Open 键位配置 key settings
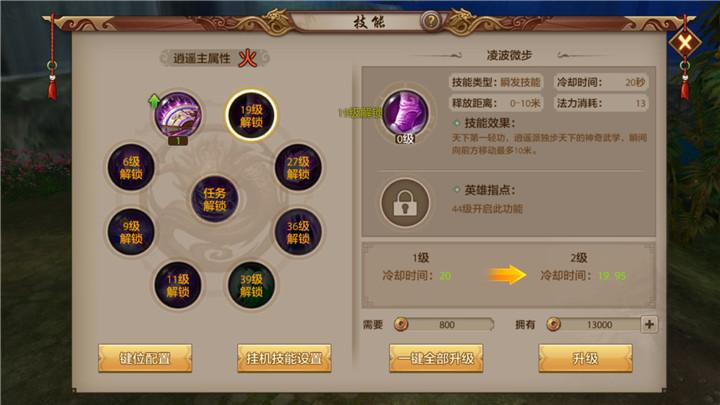Viewport: 720px width, 405px height. (x=145, y=358)
